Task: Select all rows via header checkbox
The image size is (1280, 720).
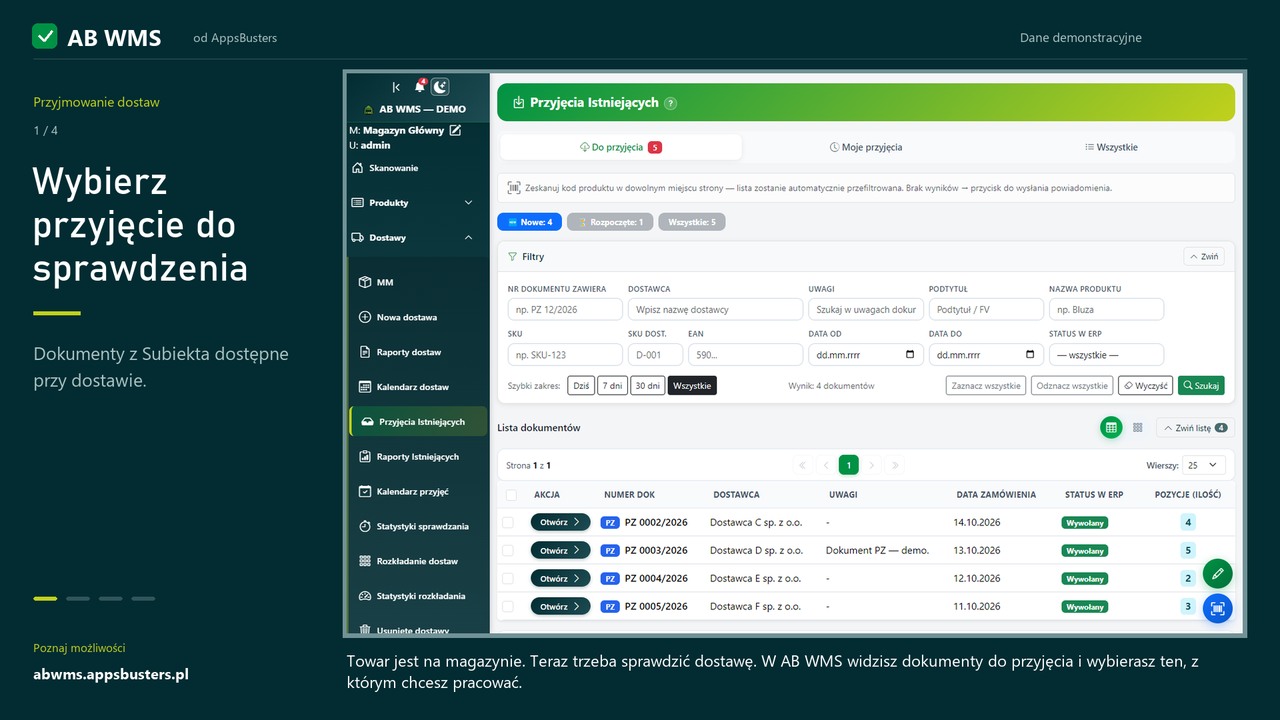Action: [511, 495]
